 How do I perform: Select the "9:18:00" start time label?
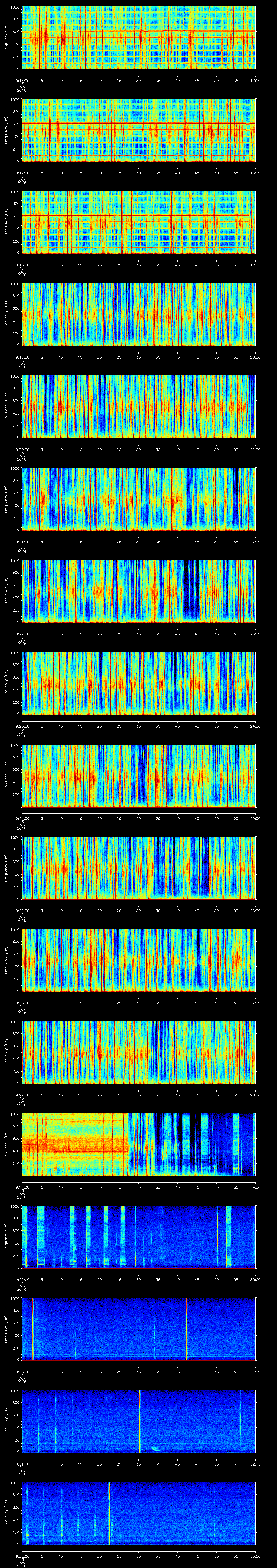point(22,265)
